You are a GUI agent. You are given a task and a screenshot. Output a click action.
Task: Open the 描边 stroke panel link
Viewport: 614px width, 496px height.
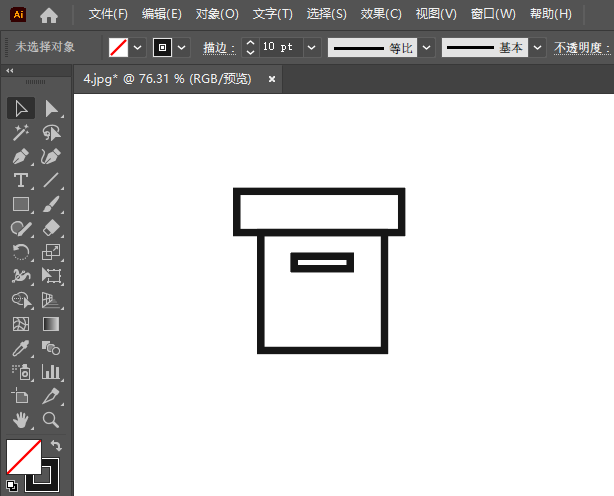219,48
